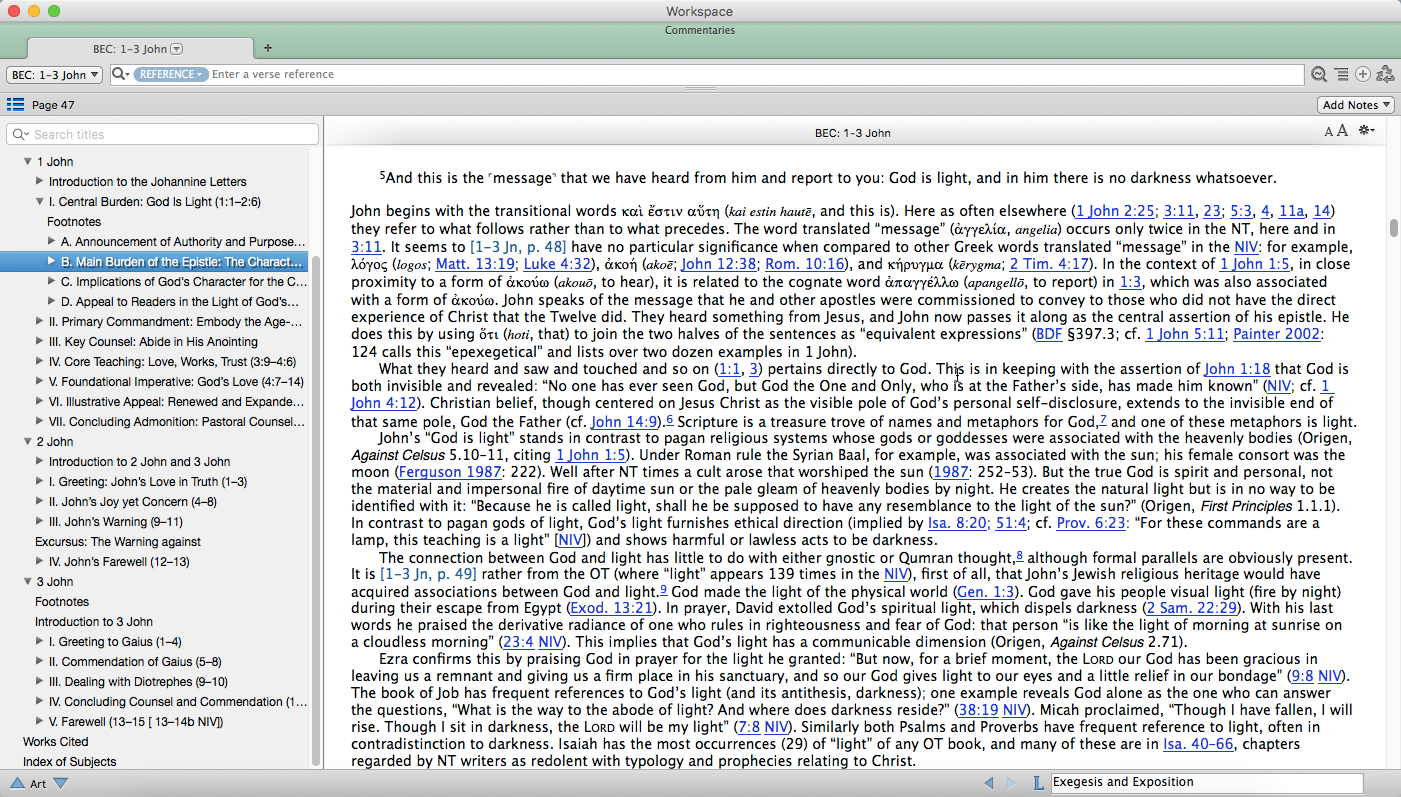Open the REFERENCE search type dropdown
Screen dimensions: 1401x797
coord(171,74)
